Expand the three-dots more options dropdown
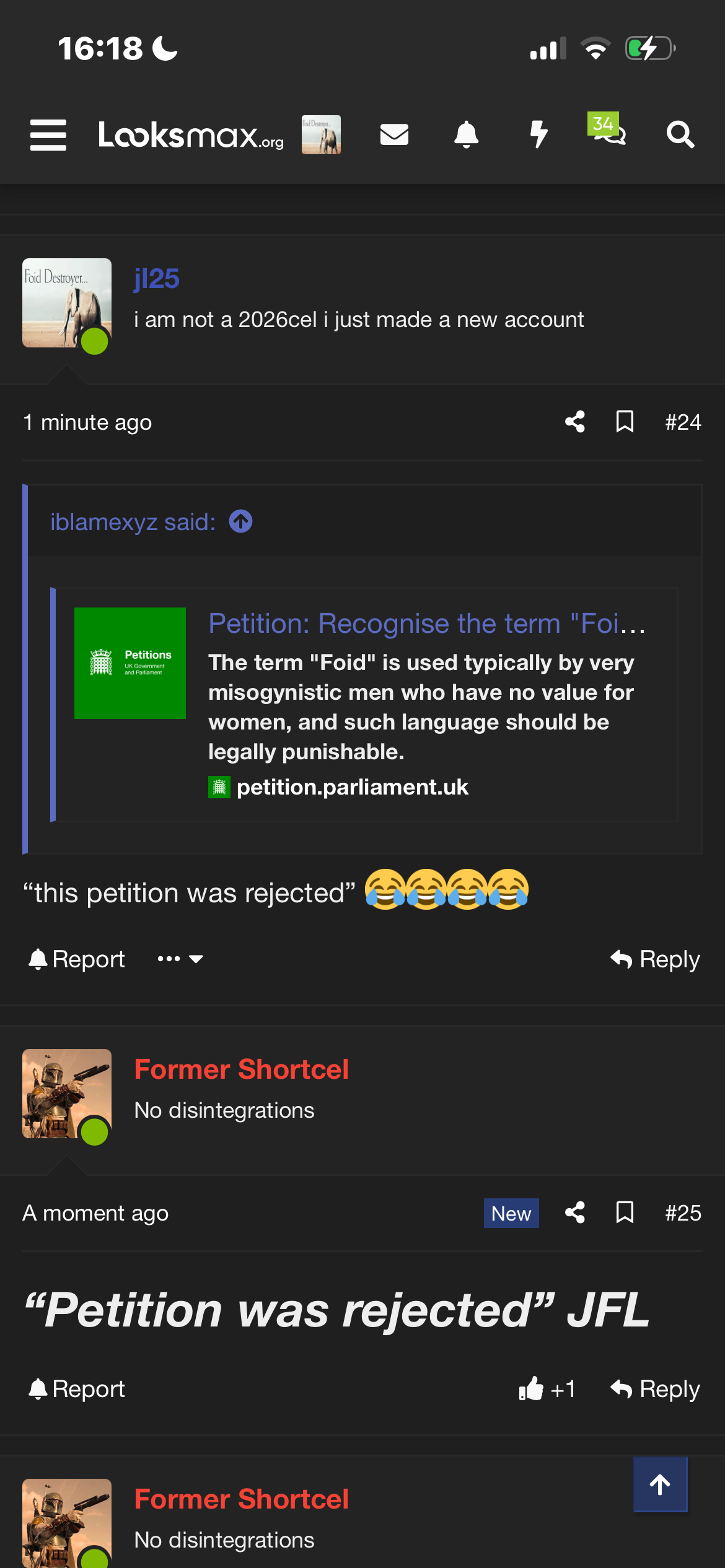725x1568 pixels. (x=180, y=959)
